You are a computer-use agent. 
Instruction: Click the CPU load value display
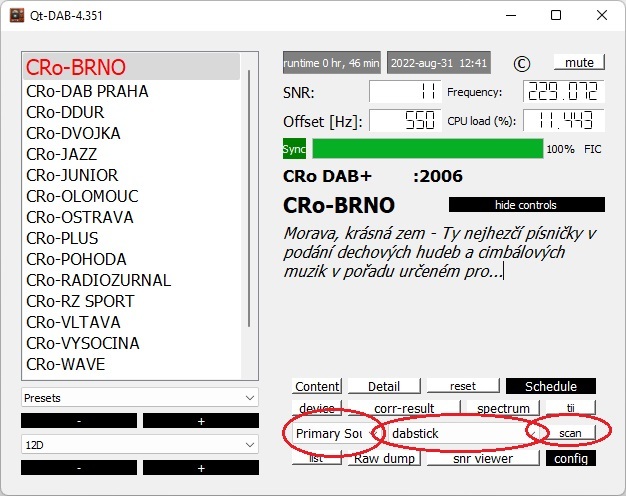point(564,120)
